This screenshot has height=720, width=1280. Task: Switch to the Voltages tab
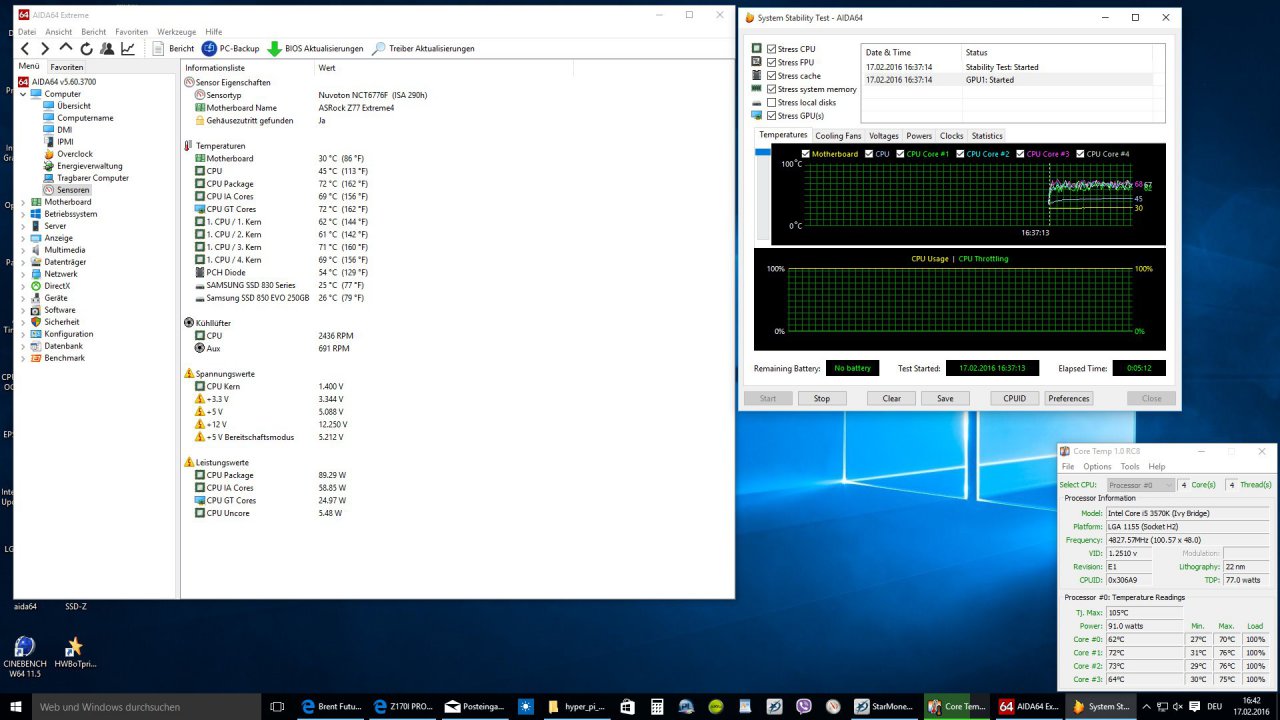click(x=884, y=136)
